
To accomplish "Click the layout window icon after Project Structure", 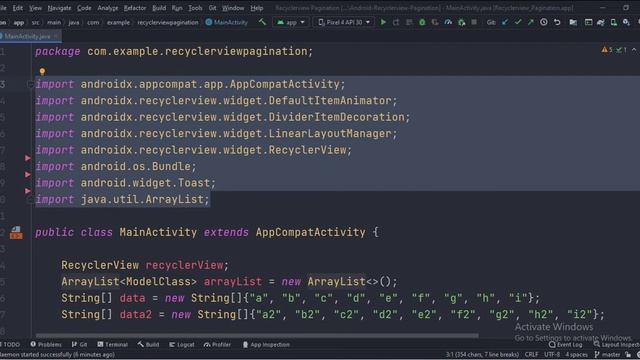I will point(588,22).
